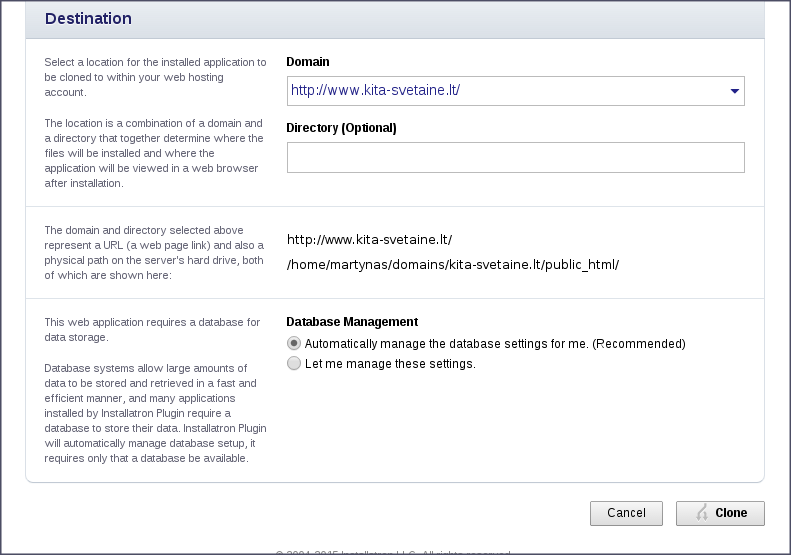This screenshot has height=555, width=791.
Task: Focus the Directory (Optional) input field
Action: coord(515,157)
